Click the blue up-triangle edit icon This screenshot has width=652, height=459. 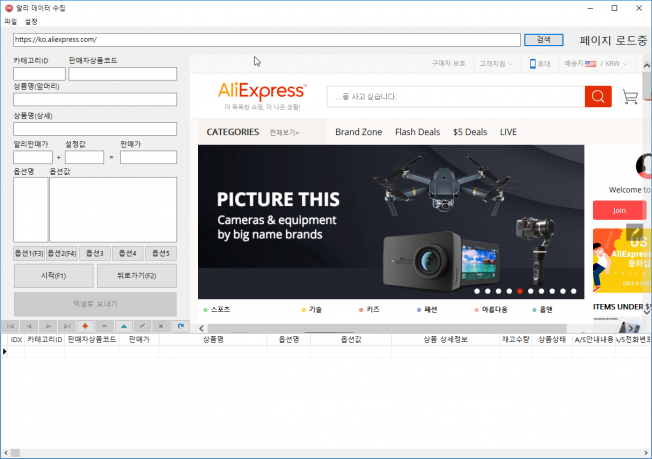click(123, 326)
